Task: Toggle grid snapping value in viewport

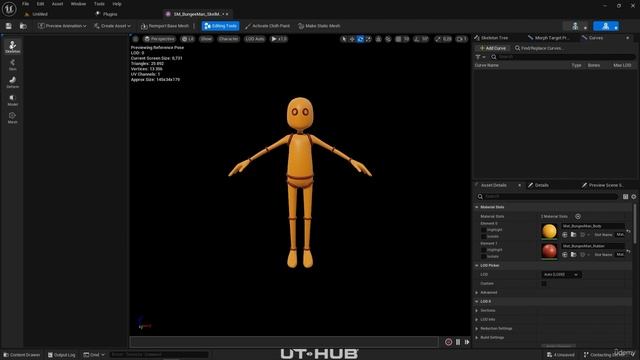Action: tap(402, 39)
